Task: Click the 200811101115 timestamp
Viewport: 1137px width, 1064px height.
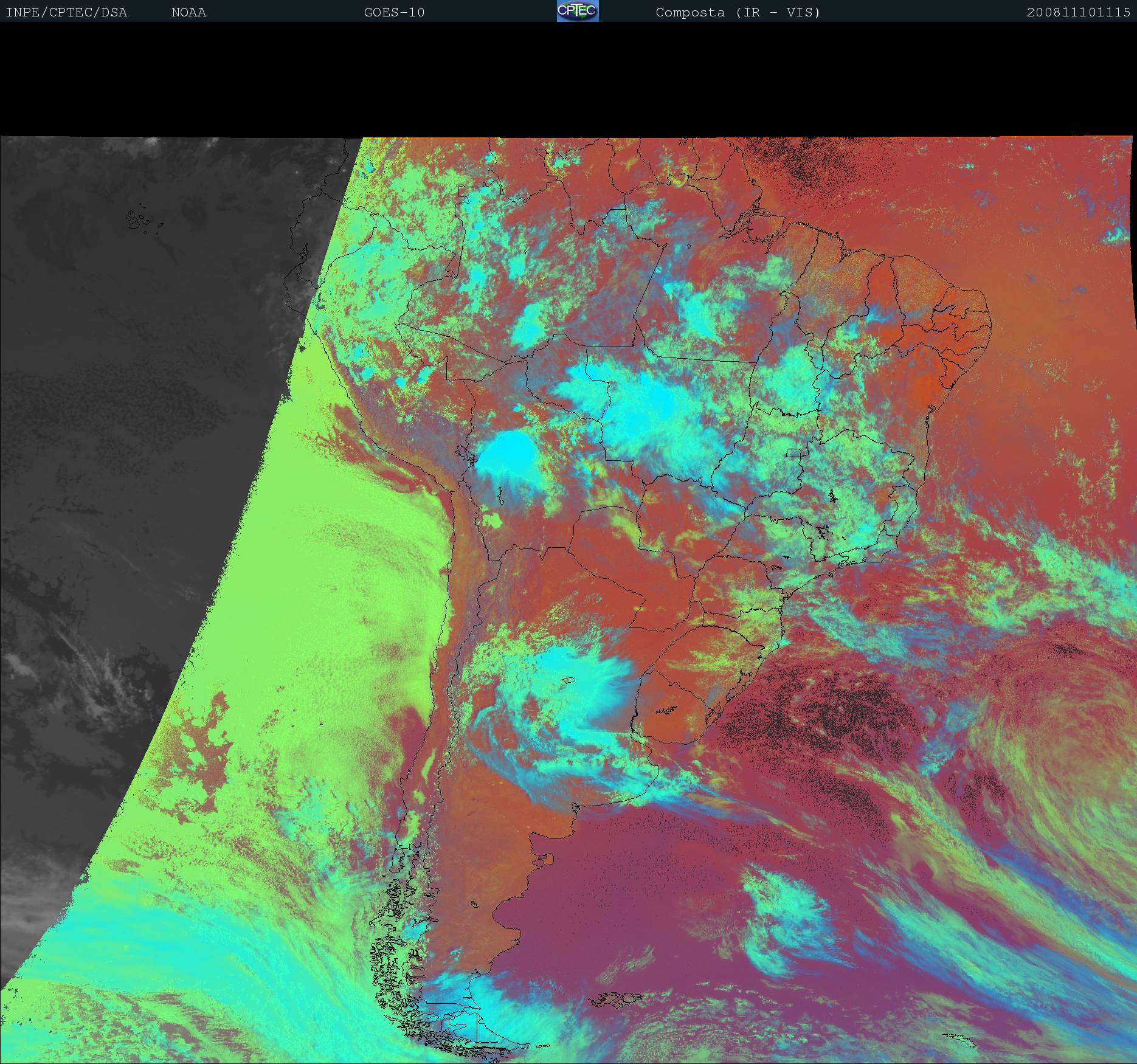Action: pos(1078,12)
